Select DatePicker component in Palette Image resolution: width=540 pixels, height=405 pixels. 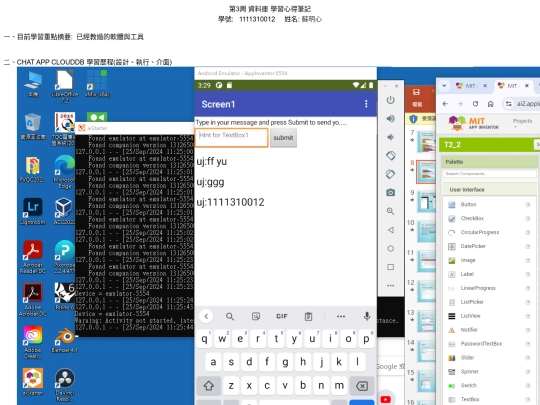coord(473,246)
